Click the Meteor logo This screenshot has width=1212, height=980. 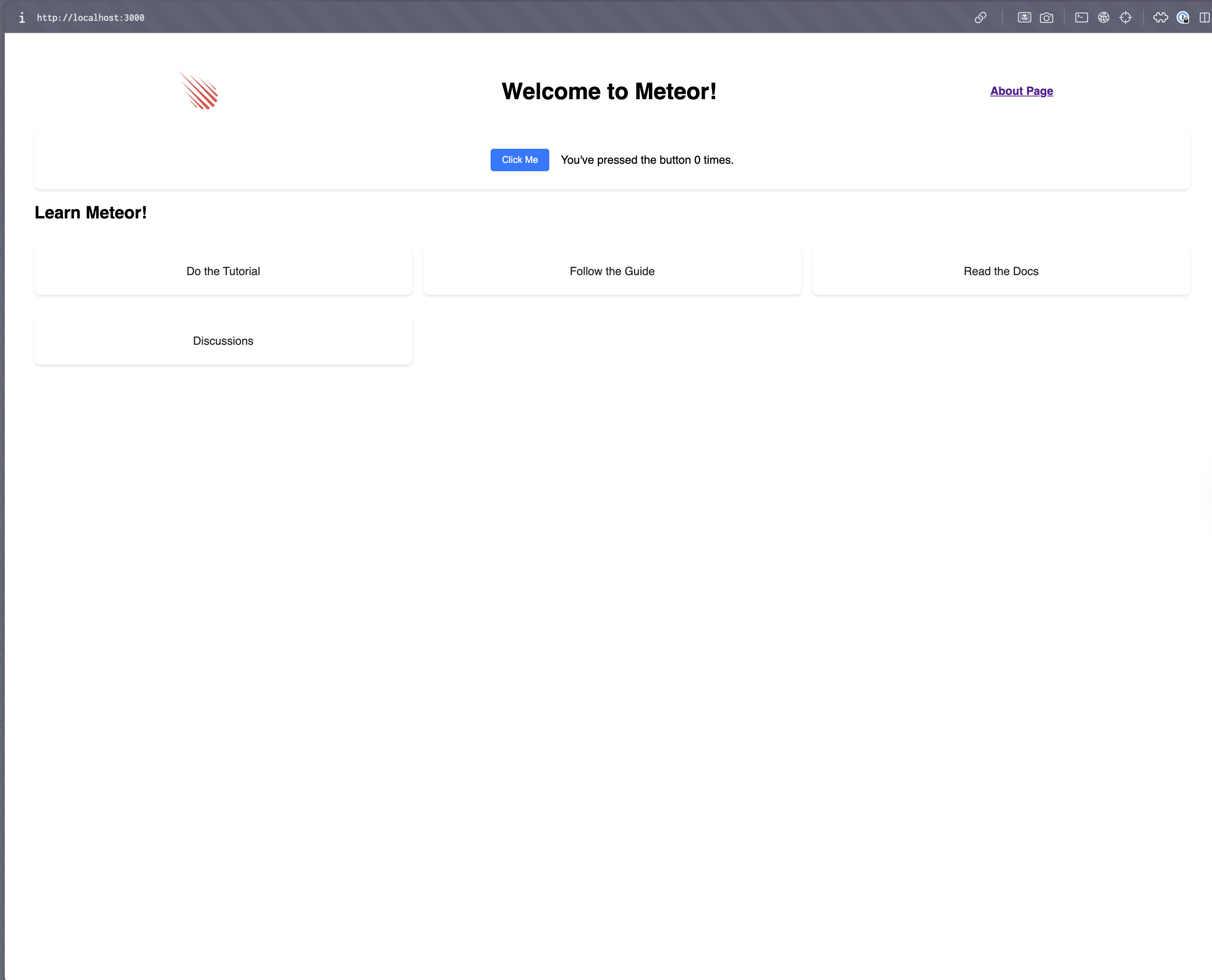199,91
